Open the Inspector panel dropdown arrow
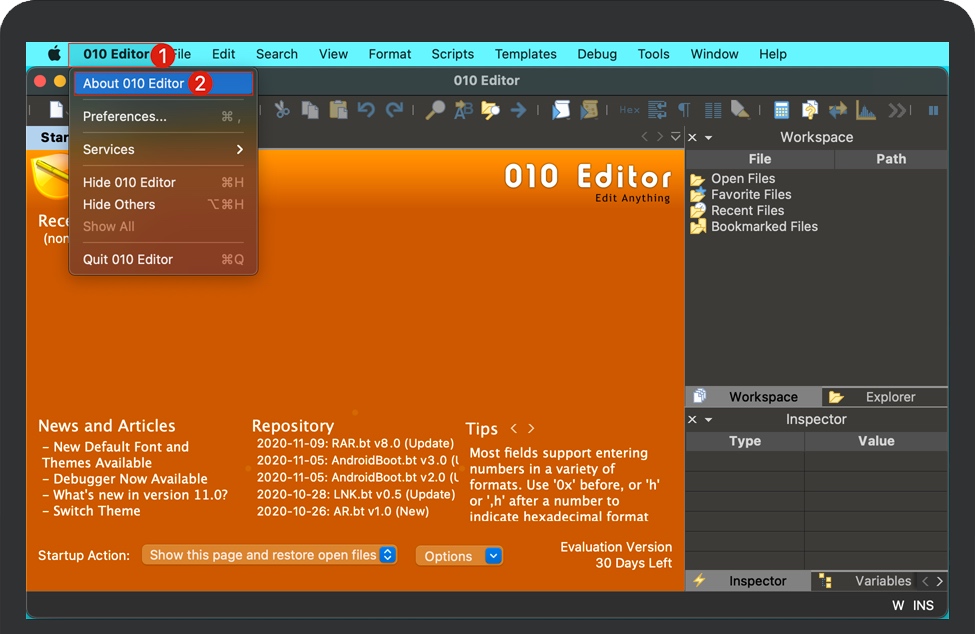Screen dimensions: 975x634 [708, 420]
